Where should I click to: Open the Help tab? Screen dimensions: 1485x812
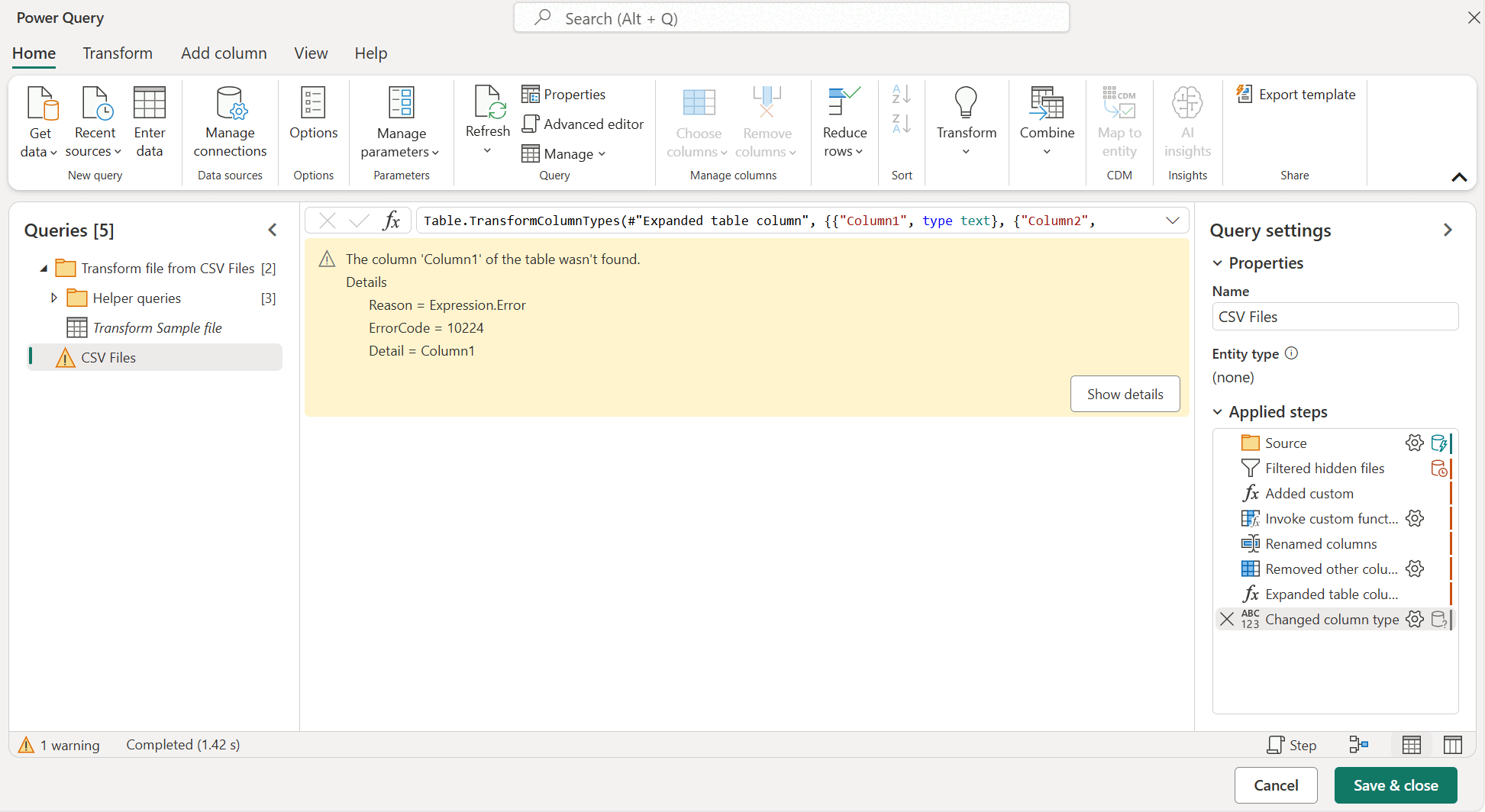point(371,53)
